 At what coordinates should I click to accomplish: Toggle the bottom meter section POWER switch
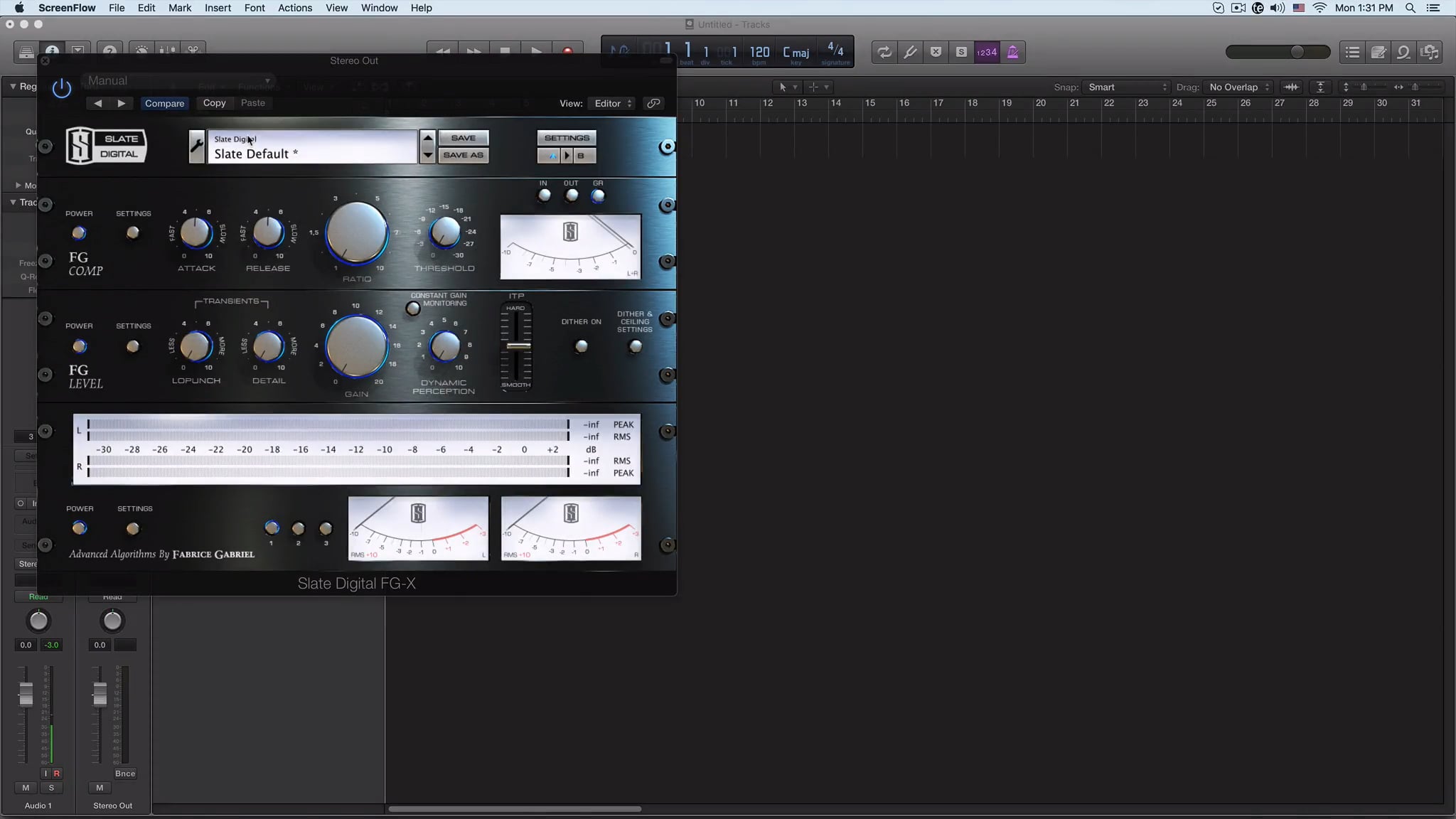79,528
